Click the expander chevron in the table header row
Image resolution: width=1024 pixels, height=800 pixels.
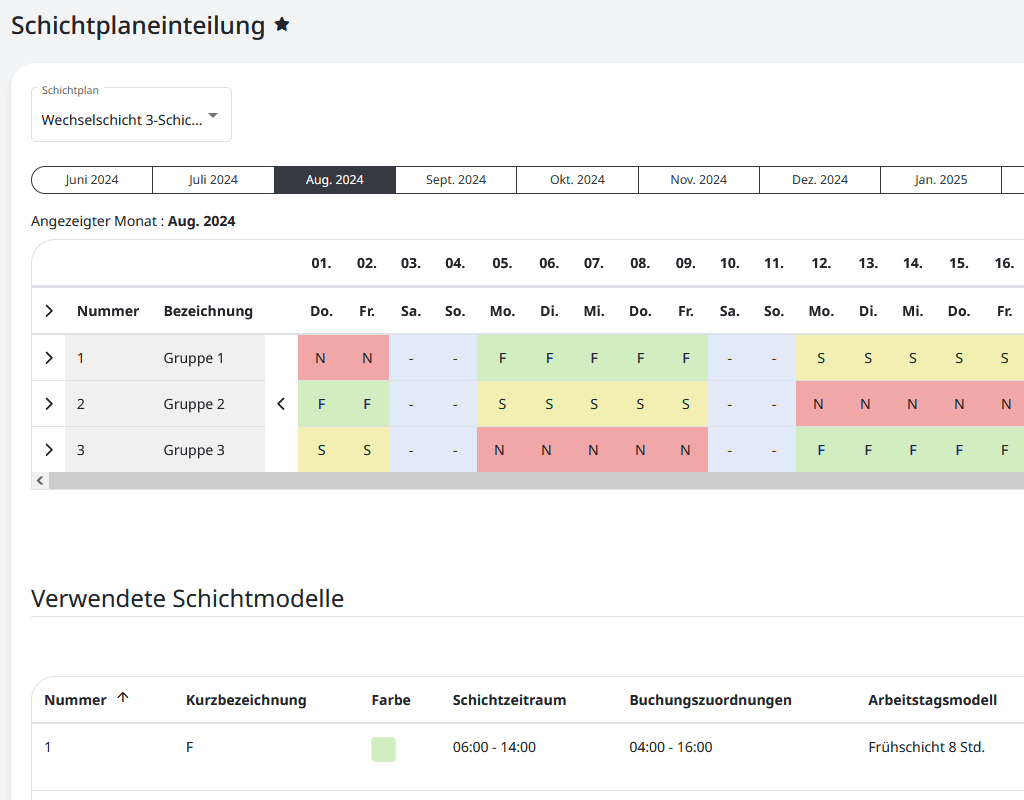click(47, 310)
